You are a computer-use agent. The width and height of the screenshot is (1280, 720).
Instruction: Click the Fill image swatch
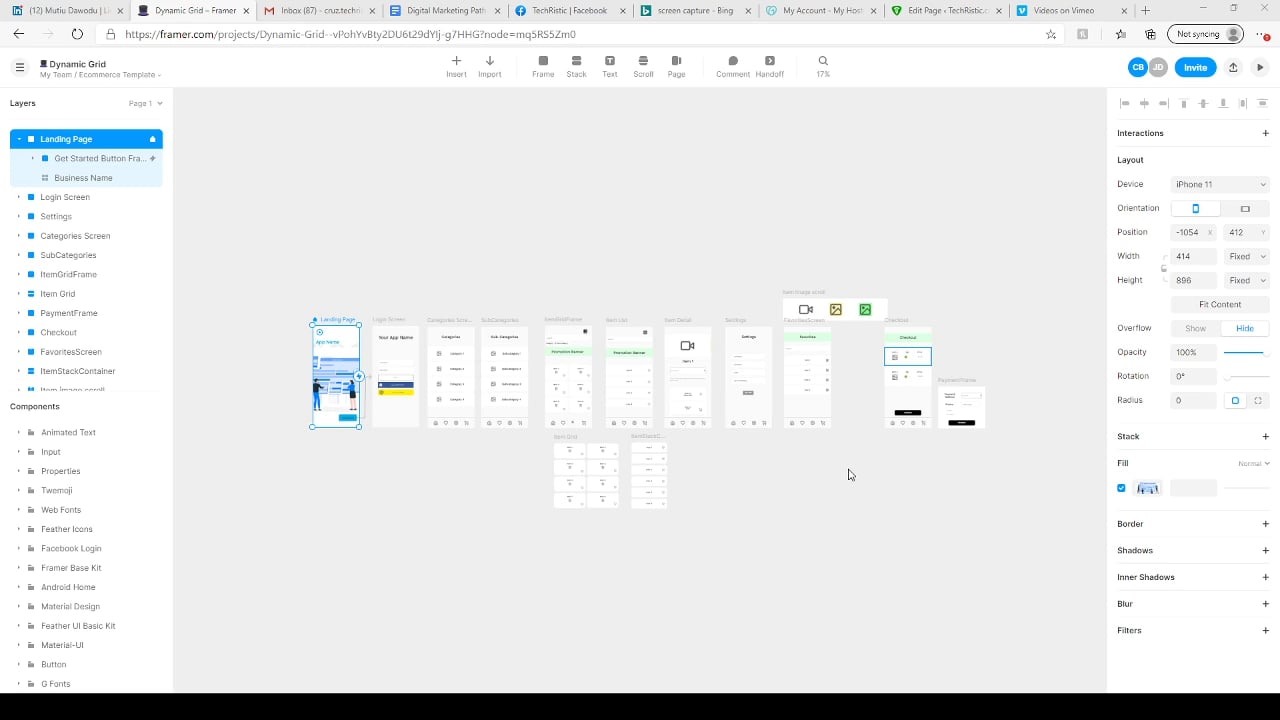coord(1148,488)
